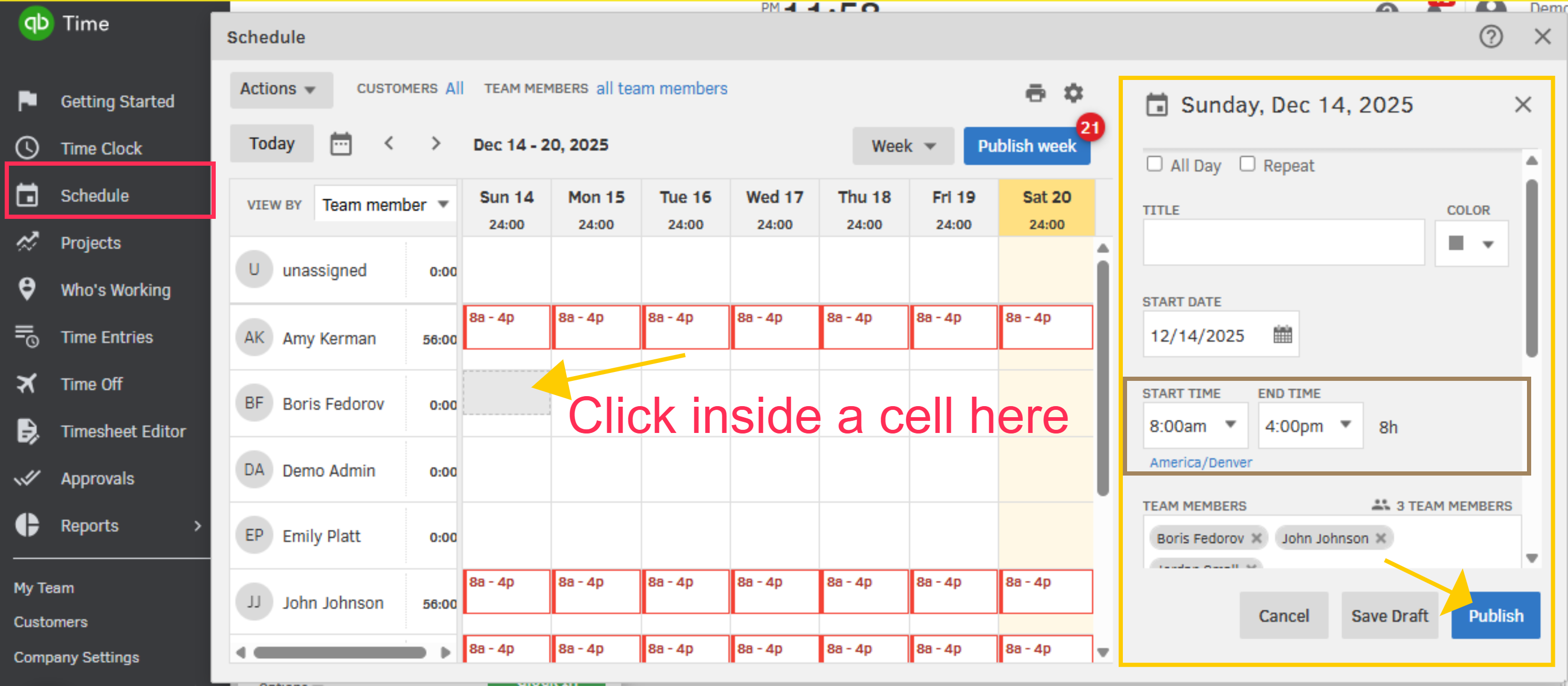Viewport: 1568px width, 686px height.
Task: Open the Week view dropdown
Action: 903,146
